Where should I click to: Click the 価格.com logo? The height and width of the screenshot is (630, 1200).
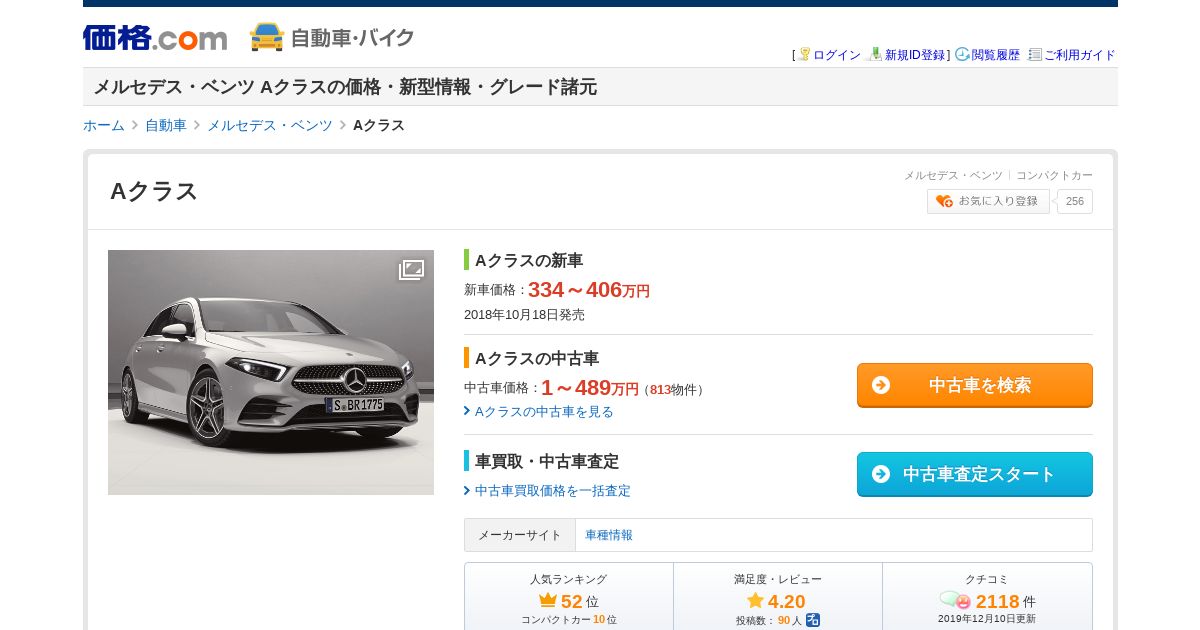coord(155,38)
